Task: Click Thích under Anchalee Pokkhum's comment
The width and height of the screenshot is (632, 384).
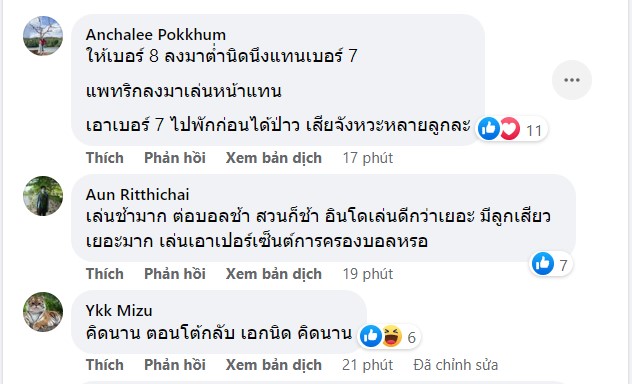Action: (x=105, y=158)
